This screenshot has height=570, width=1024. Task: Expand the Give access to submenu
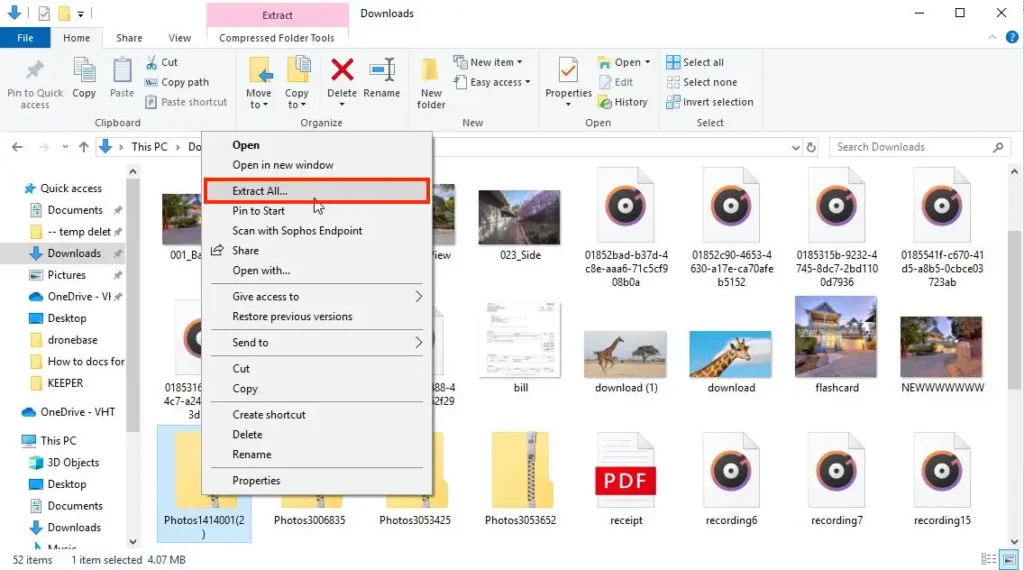[x=418, y=296]
